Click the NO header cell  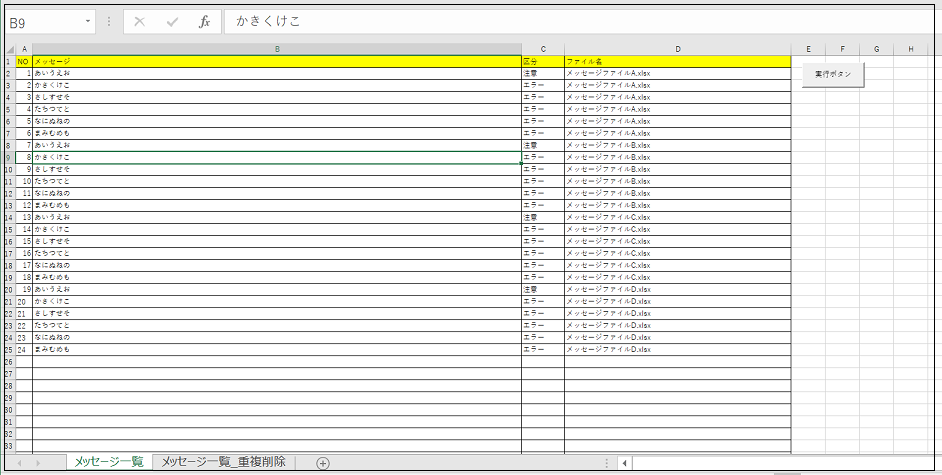(24, 61)
